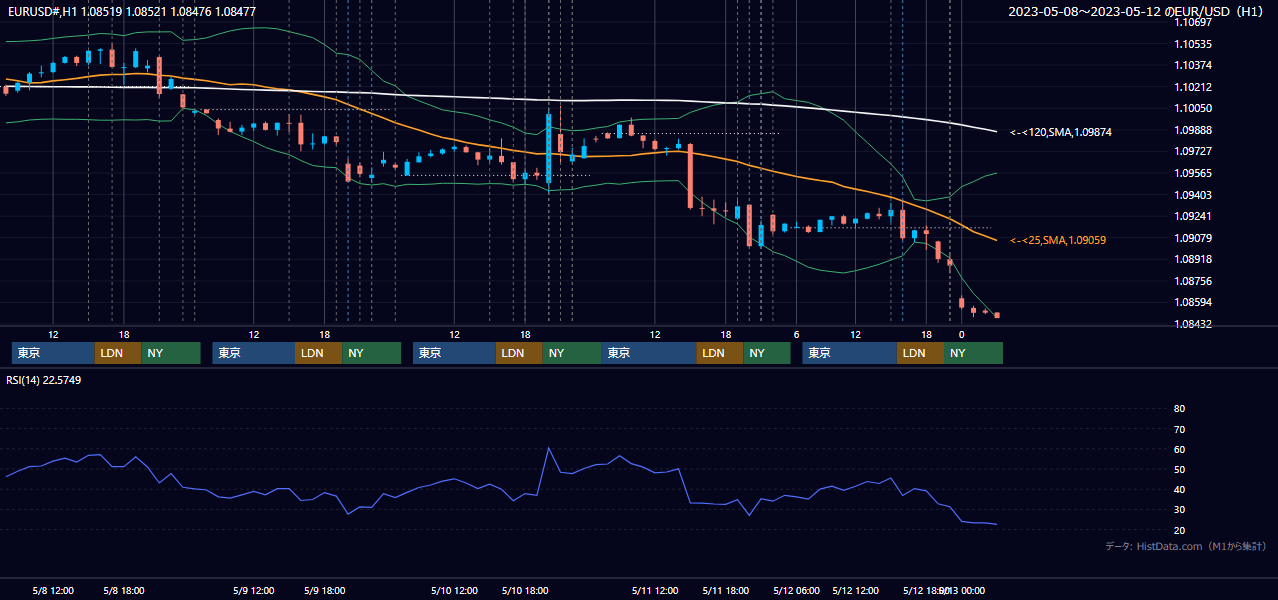
Task: Click price axis label 1.09403
Action: [x=1193, y=195]
